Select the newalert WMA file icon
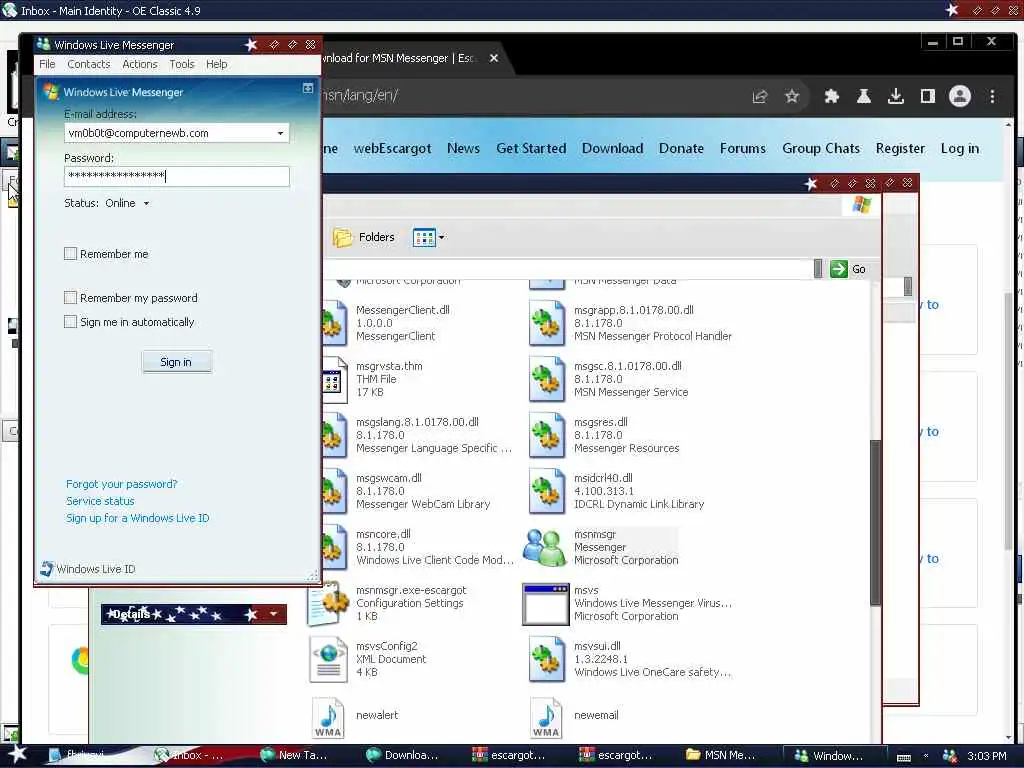1024x768 pixels. coord(328,716)
